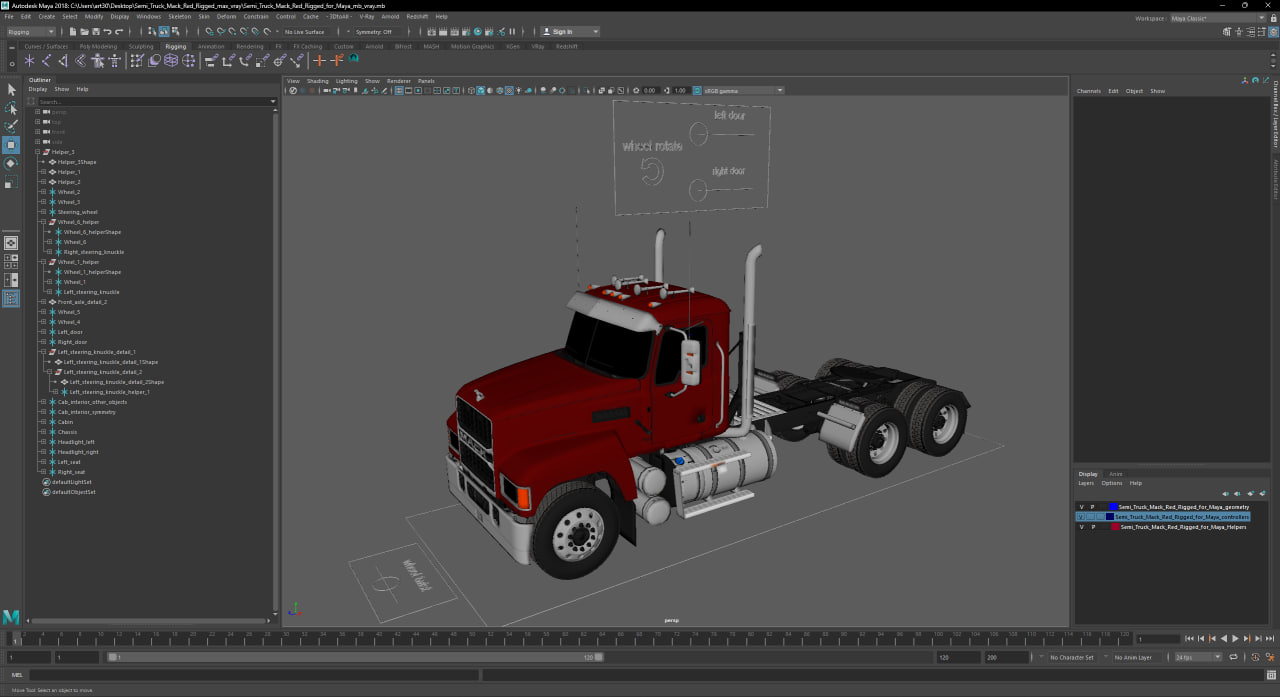
Task: Open the Symmetry: Off dropdown
Action: [x=377, y=32]
